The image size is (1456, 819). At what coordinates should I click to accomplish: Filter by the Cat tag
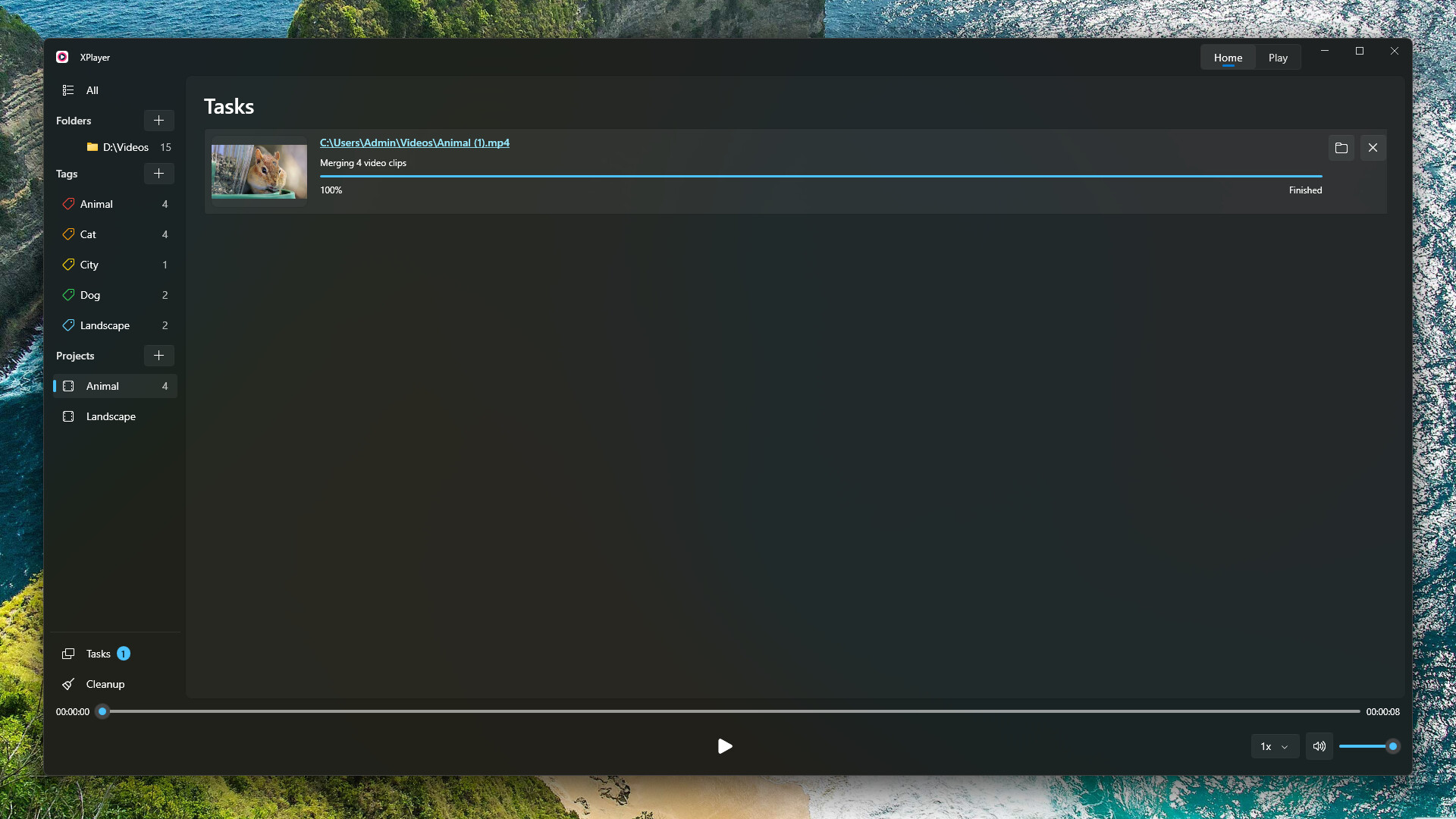(88, 234)
